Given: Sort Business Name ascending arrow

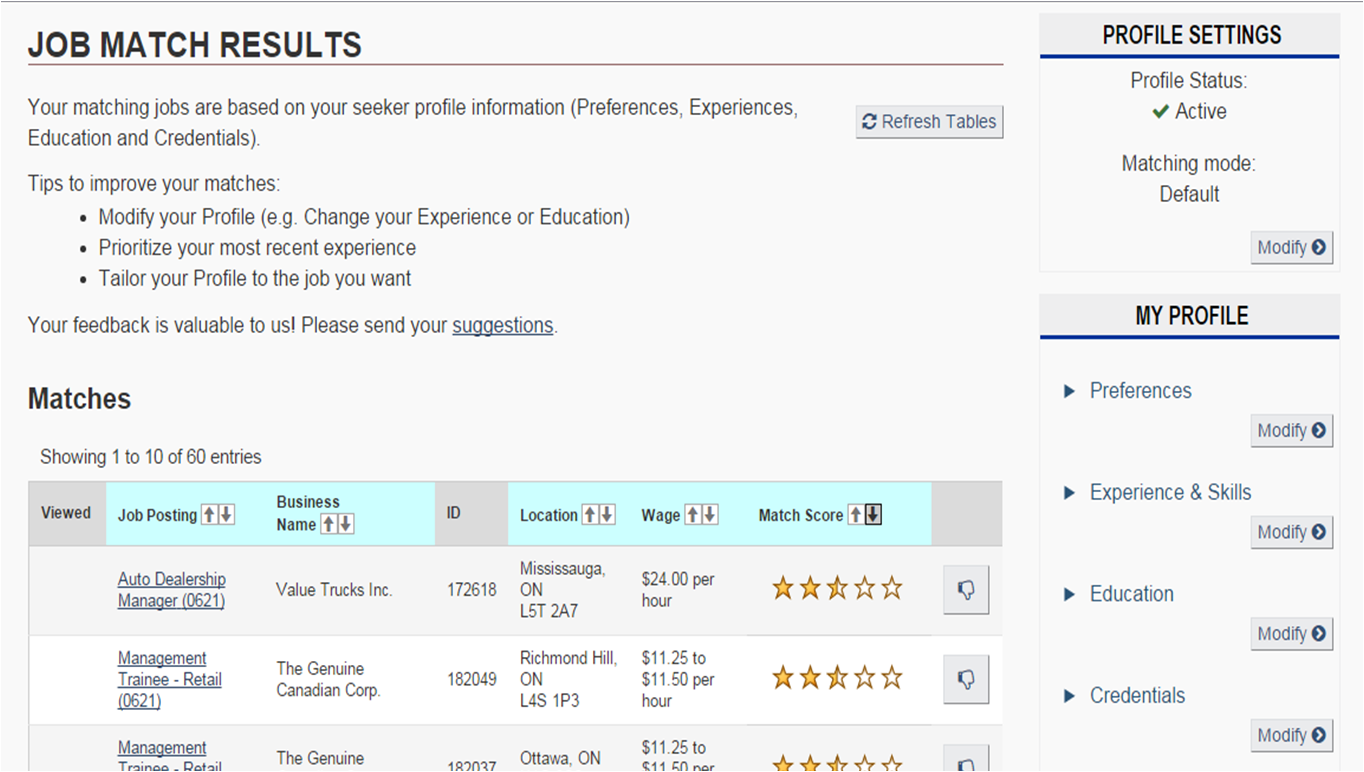Looking at the screenshot, I should (329, 524).
